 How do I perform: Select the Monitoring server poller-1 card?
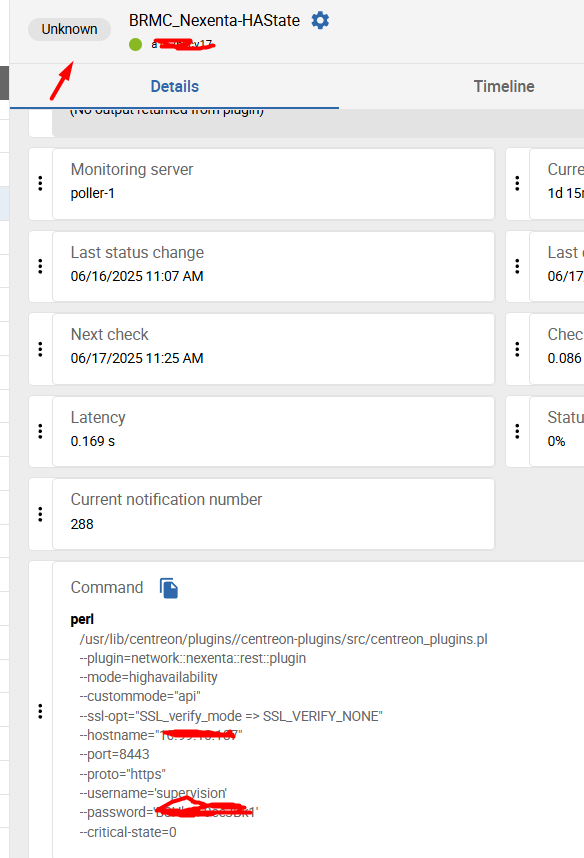pyautogui.click(x=273, y=184)
